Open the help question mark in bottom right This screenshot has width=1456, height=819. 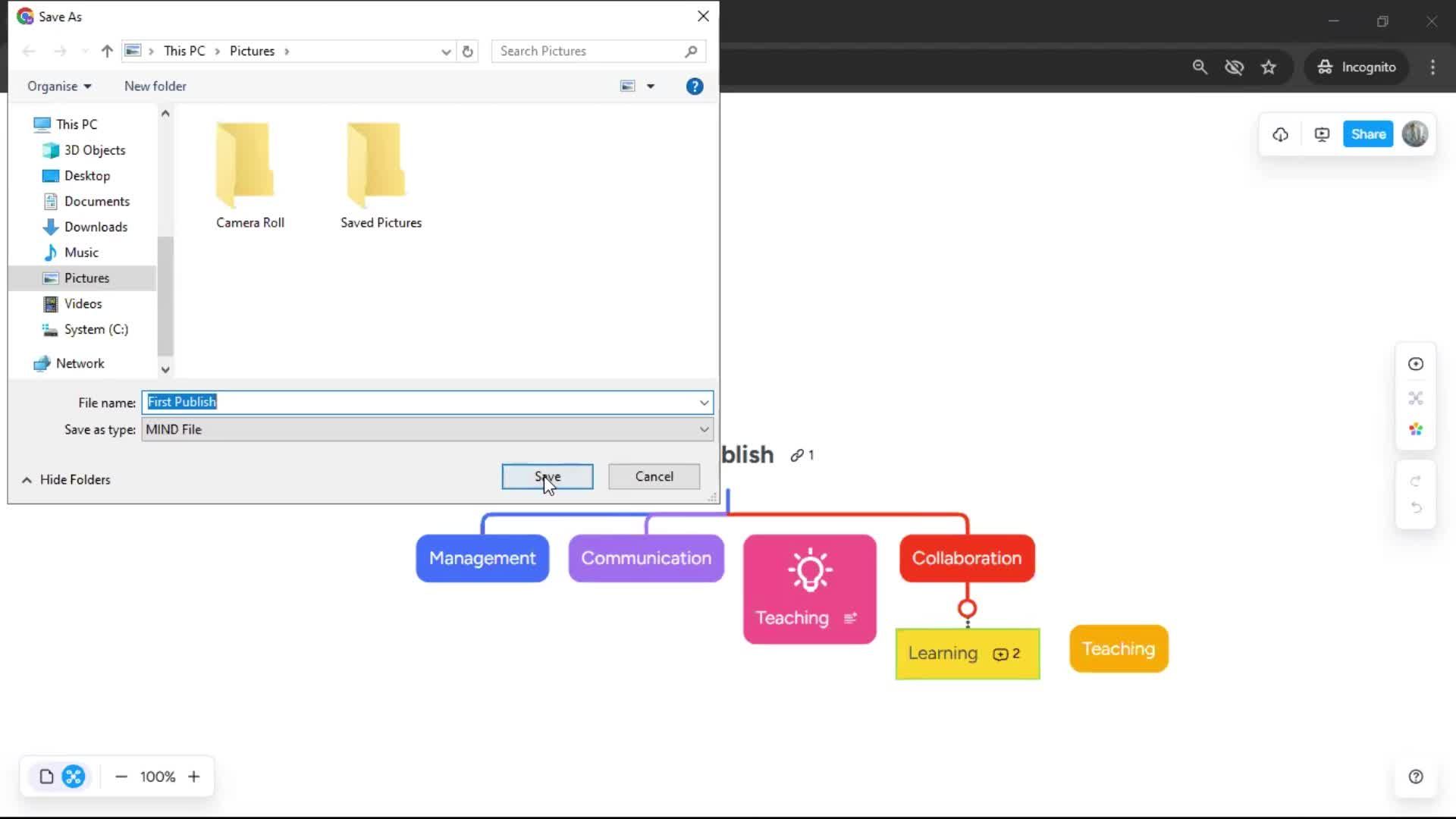tap(1415, 777)
